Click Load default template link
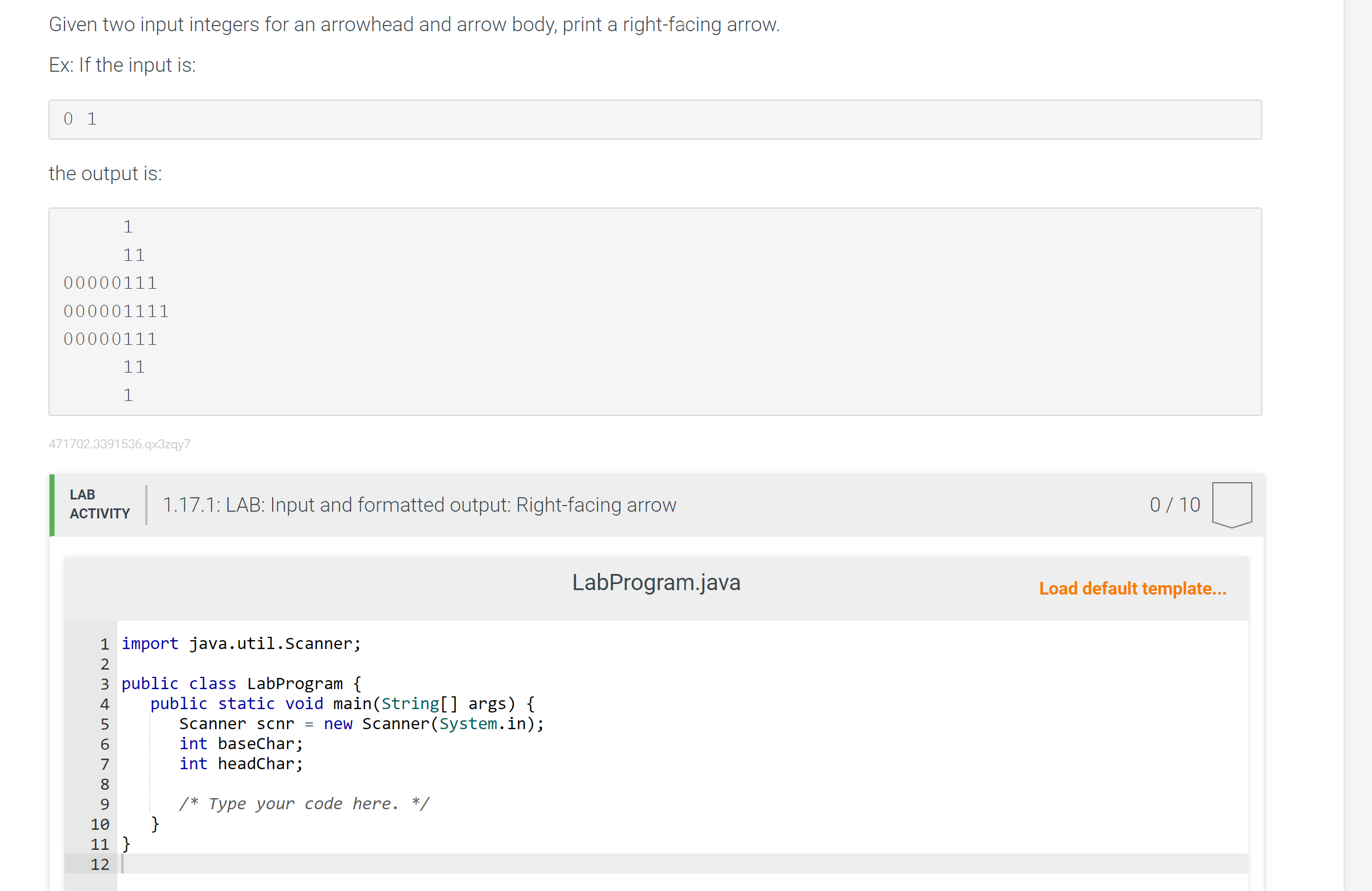 (x=1132, y=588)
